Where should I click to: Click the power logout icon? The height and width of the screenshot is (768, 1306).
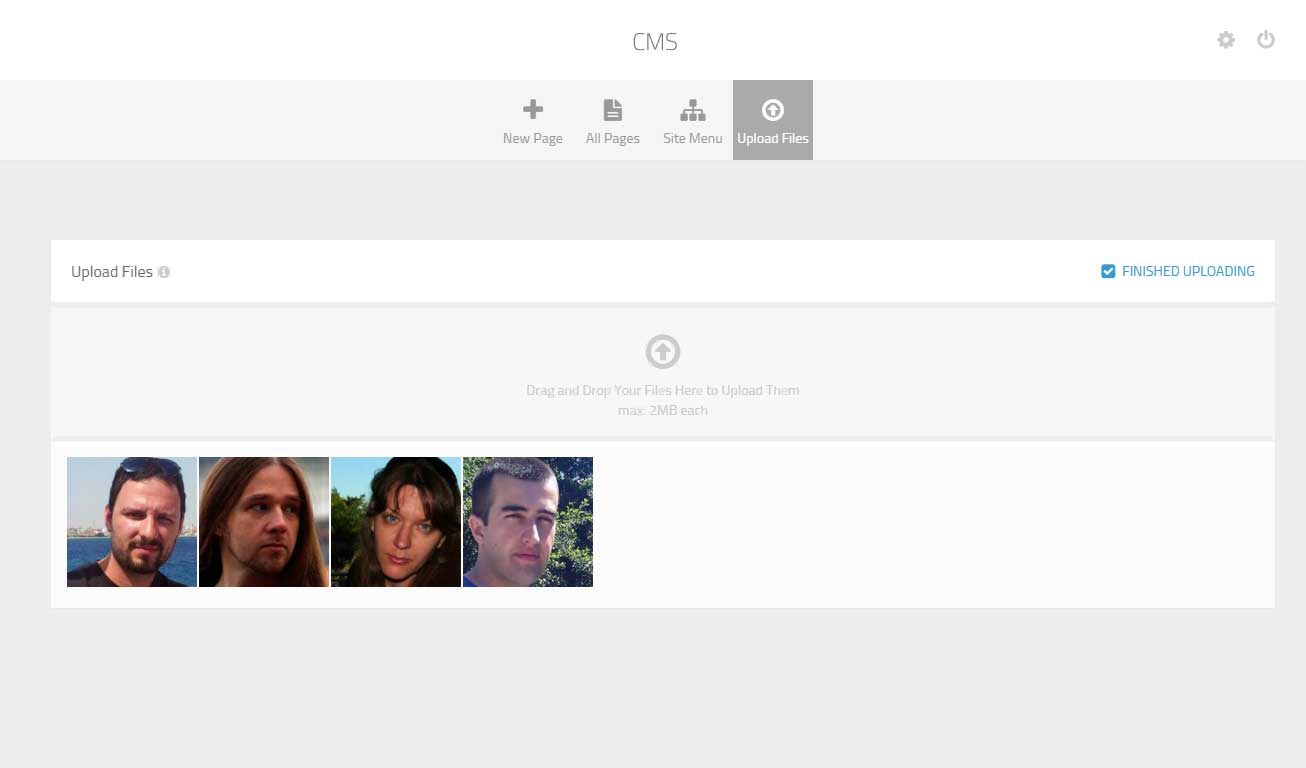[1266, 40]
